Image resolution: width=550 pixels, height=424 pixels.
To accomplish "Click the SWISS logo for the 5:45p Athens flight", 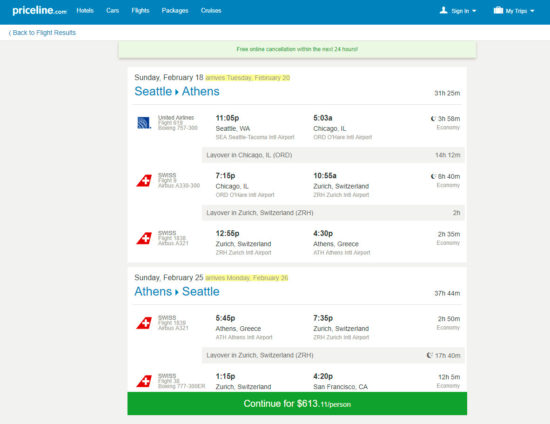I will click(144, 323).
